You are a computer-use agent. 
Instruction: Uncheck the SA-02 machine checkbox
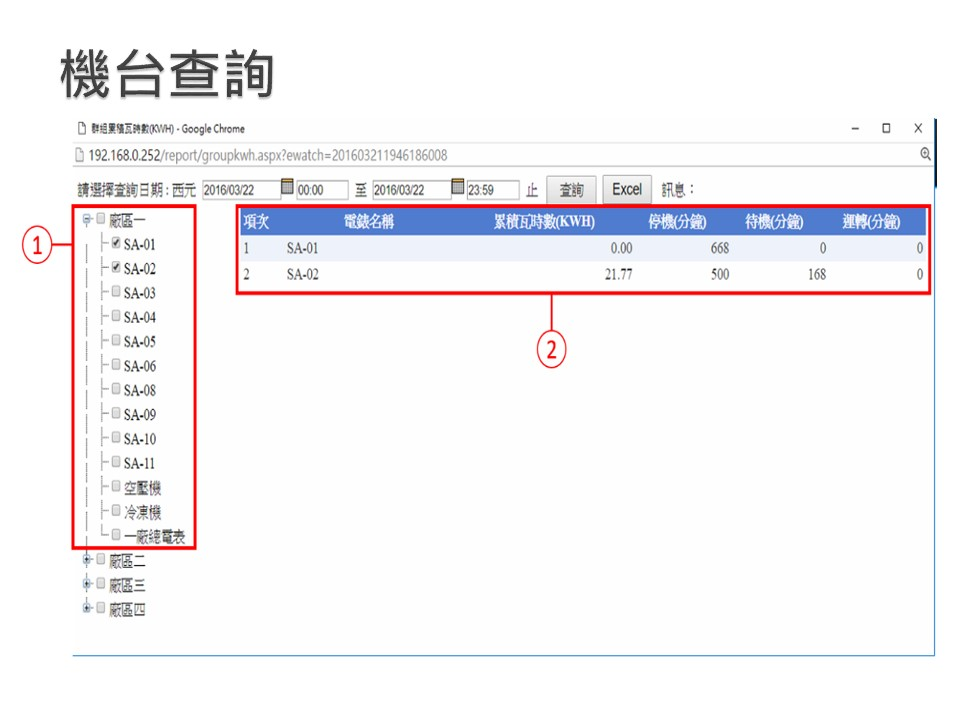pyautogui.click(x=117, y=268)
